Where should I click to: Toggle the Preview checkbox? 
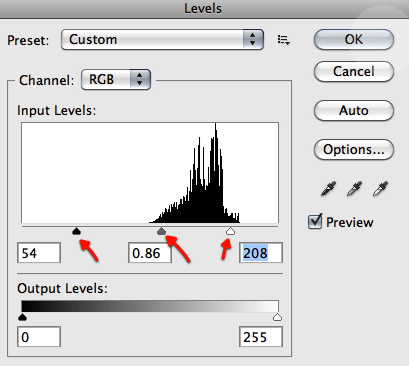point(315,221)
